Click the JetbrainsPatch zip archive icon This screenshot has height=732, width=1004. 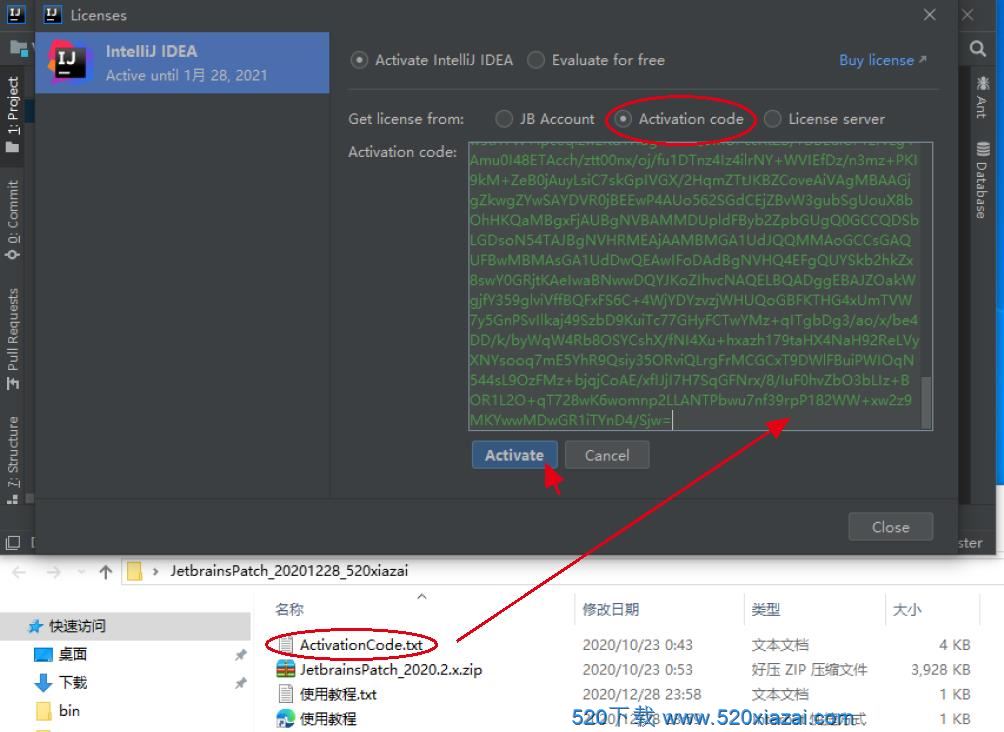tap(286, 669)
